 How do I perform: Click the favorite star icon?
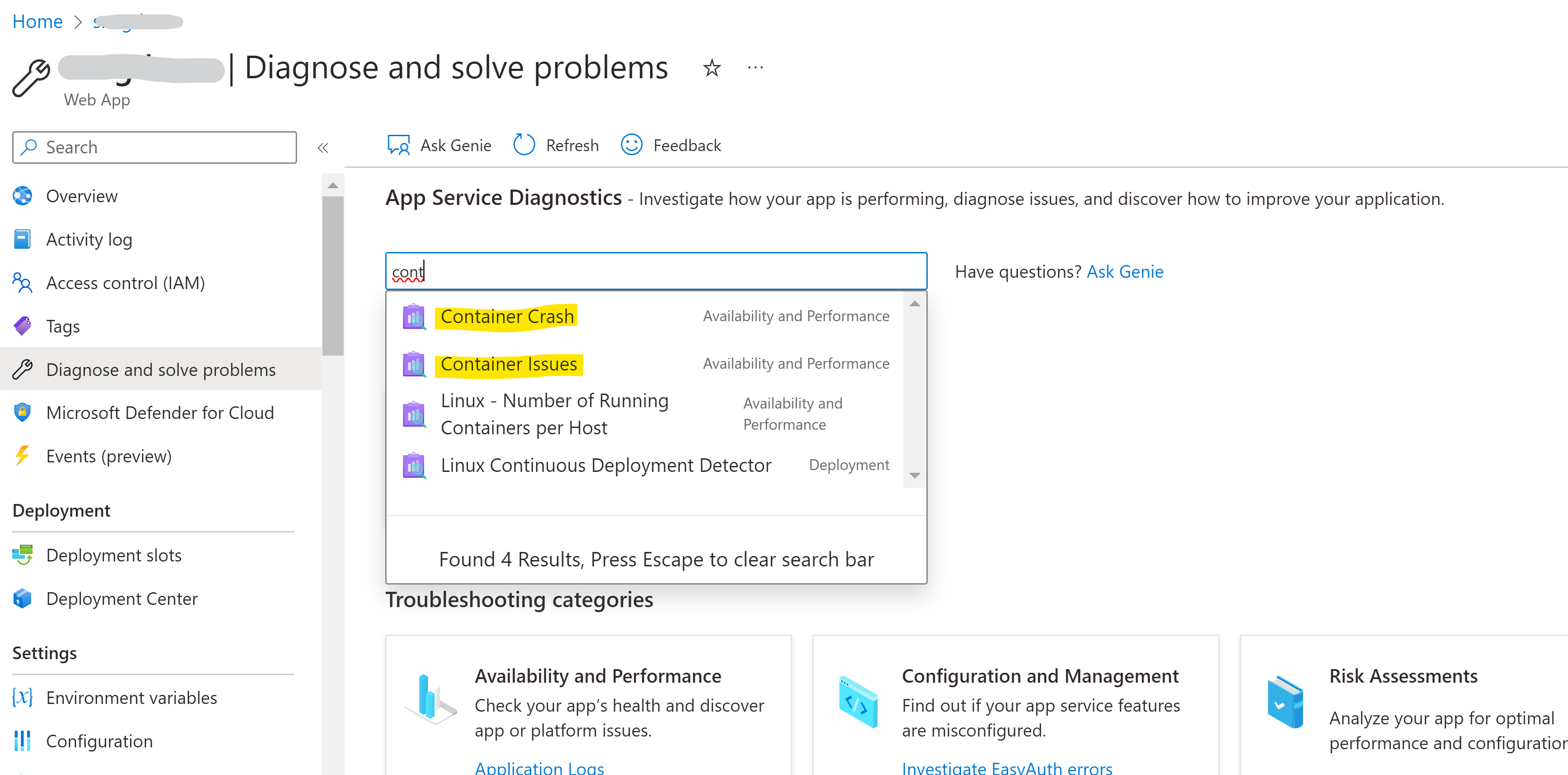click(712, 67)
